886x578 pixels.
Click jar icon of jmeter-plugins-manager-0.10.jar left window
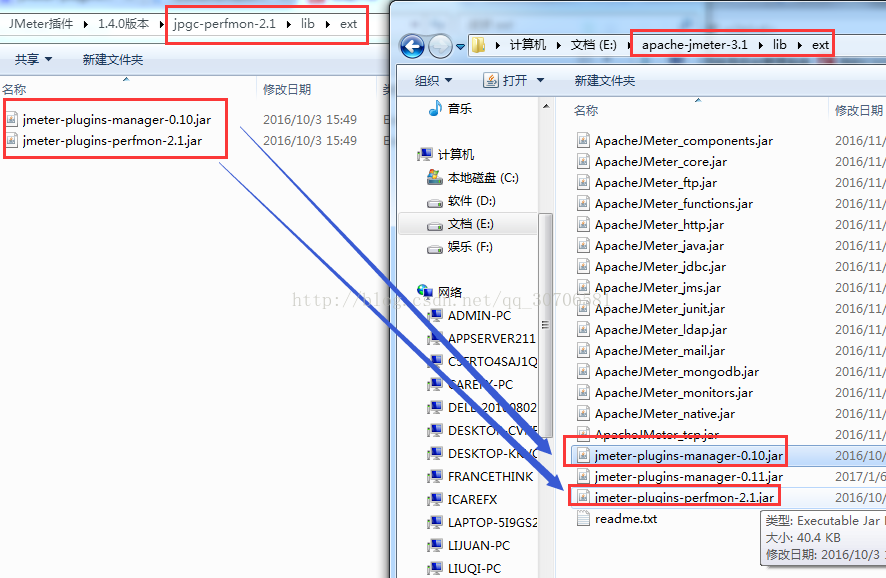tap(11, 119)
